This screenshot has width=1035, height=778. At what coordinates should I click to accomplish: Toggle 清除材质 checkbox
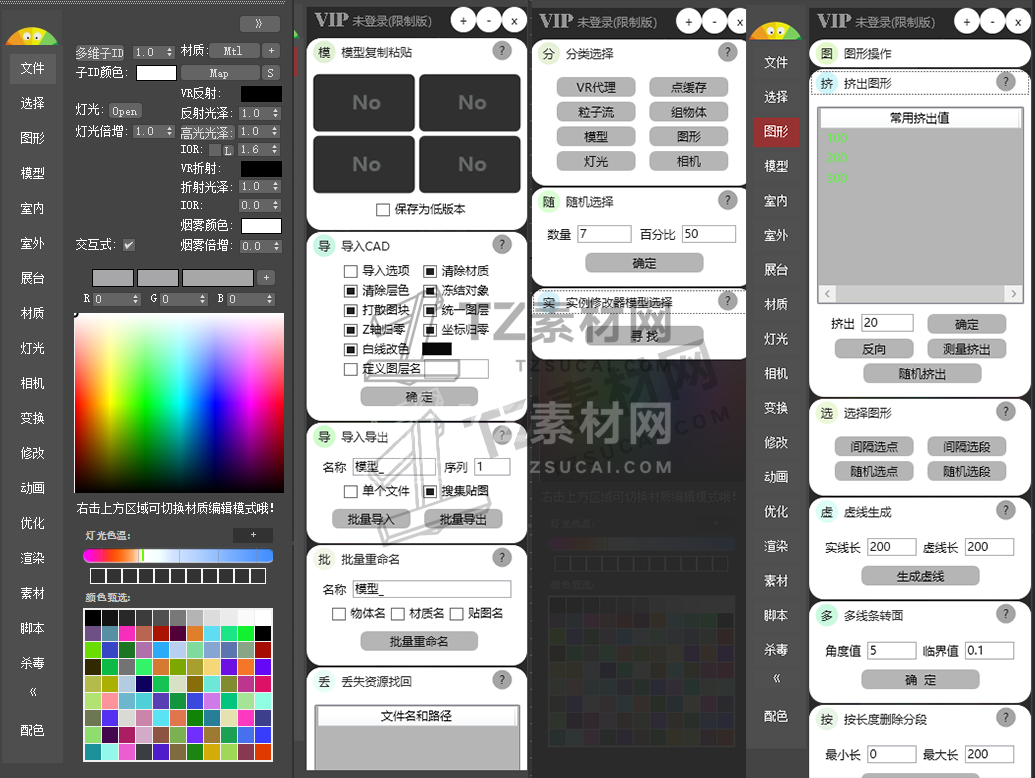(x=430, y=271)
